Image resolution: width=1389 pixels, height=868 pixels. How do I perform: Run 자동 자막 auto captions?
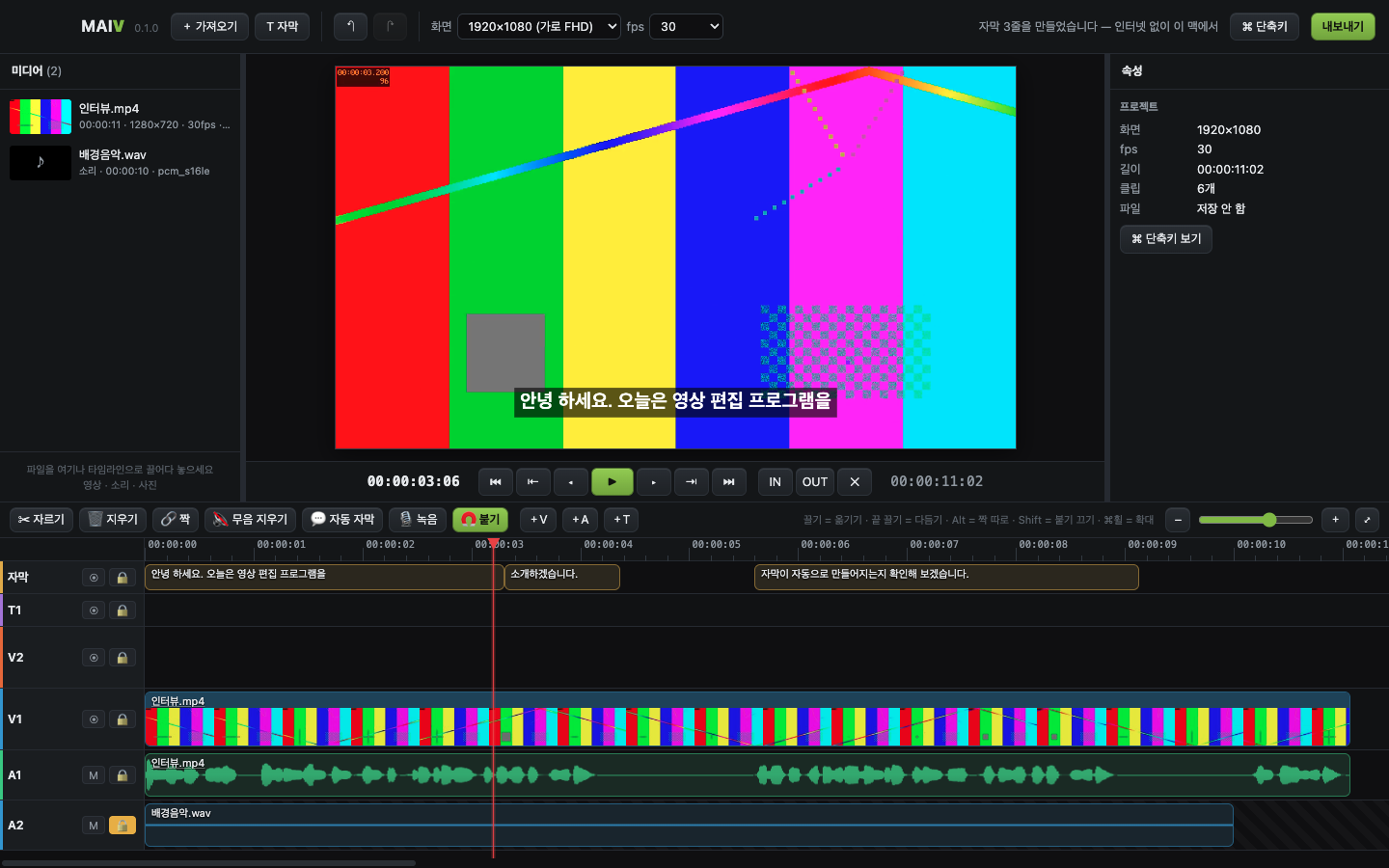[342, 520]
